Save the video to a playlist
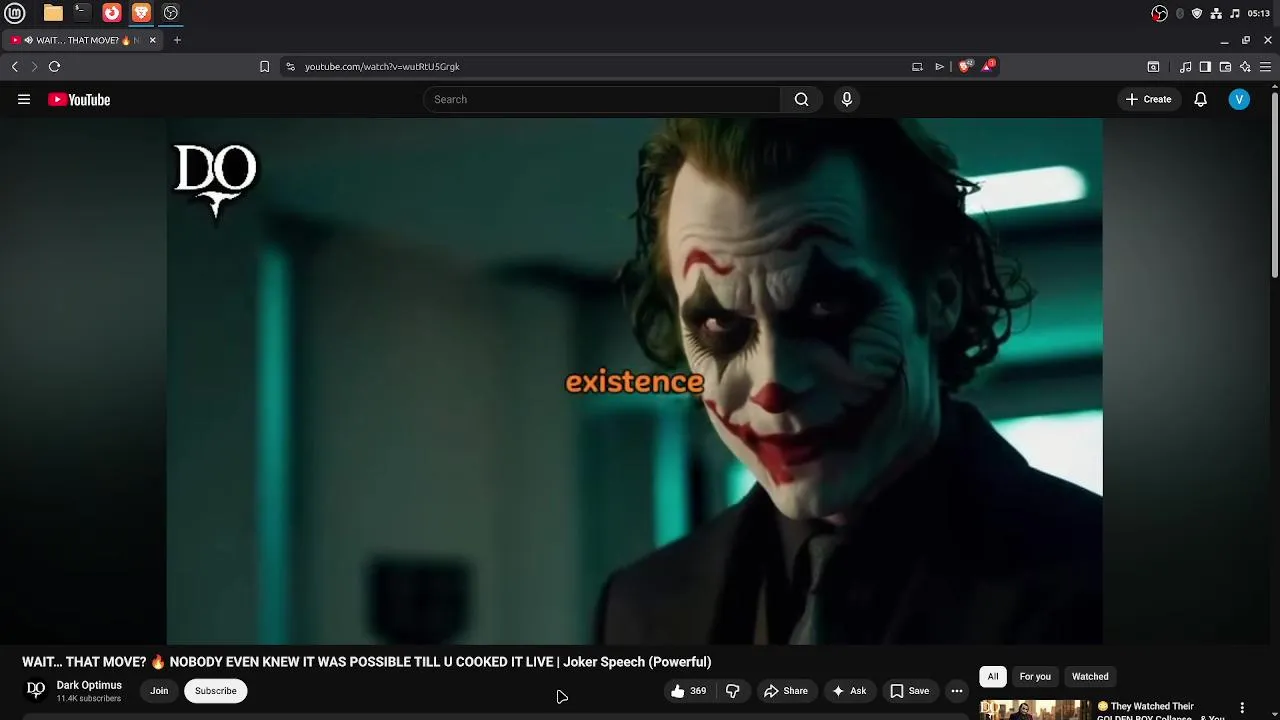The image size is (1280, 720). pyautogui.click(x=910, y=691)
